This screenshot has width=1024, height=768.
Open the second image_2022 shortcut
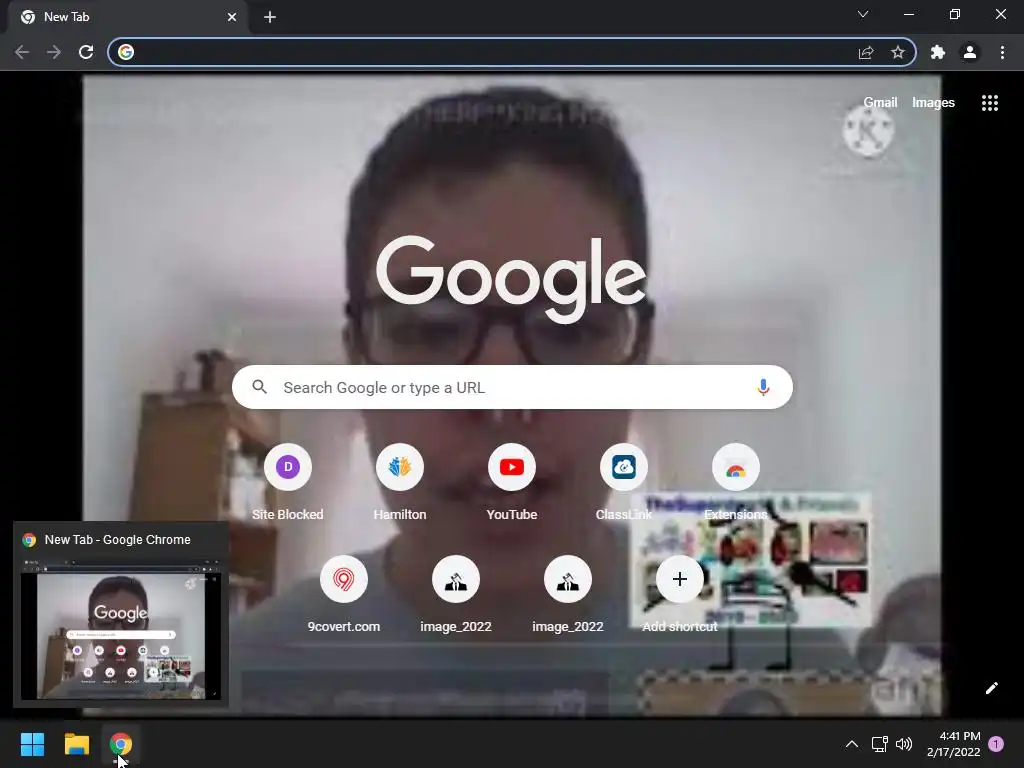point(568,594)
